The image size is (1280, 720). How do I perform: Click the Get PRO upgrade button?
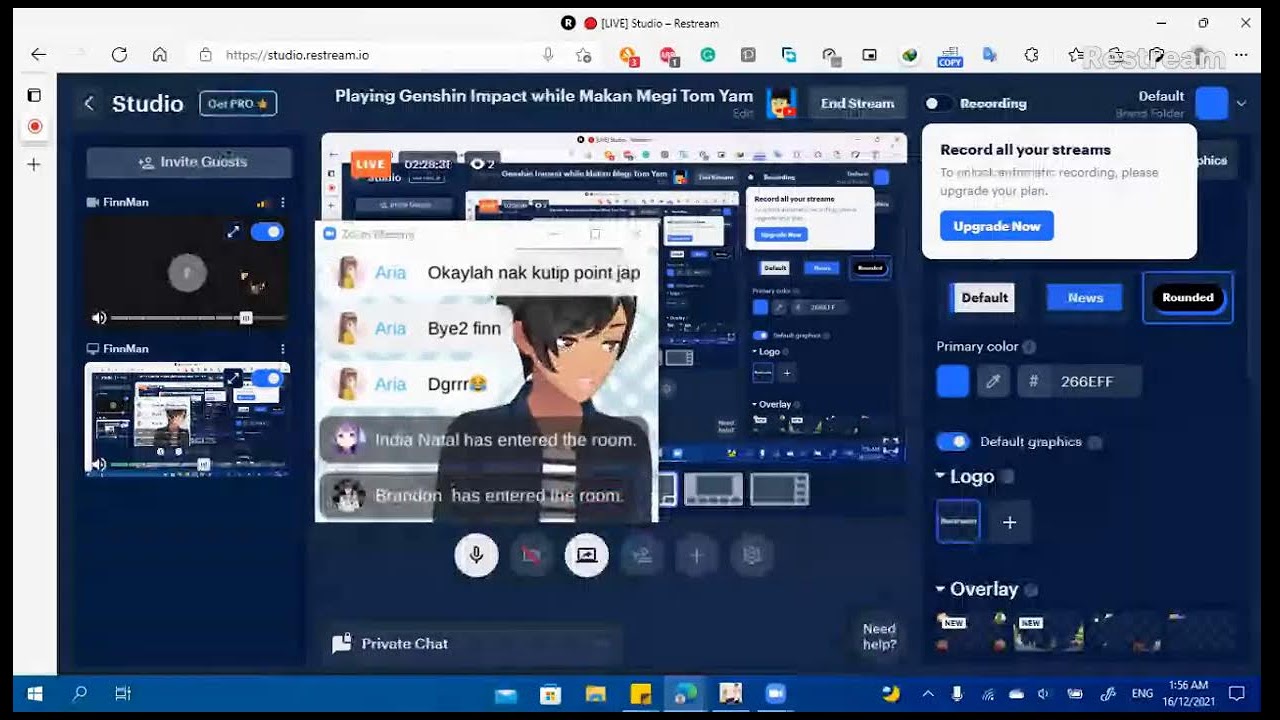point(237,103)
